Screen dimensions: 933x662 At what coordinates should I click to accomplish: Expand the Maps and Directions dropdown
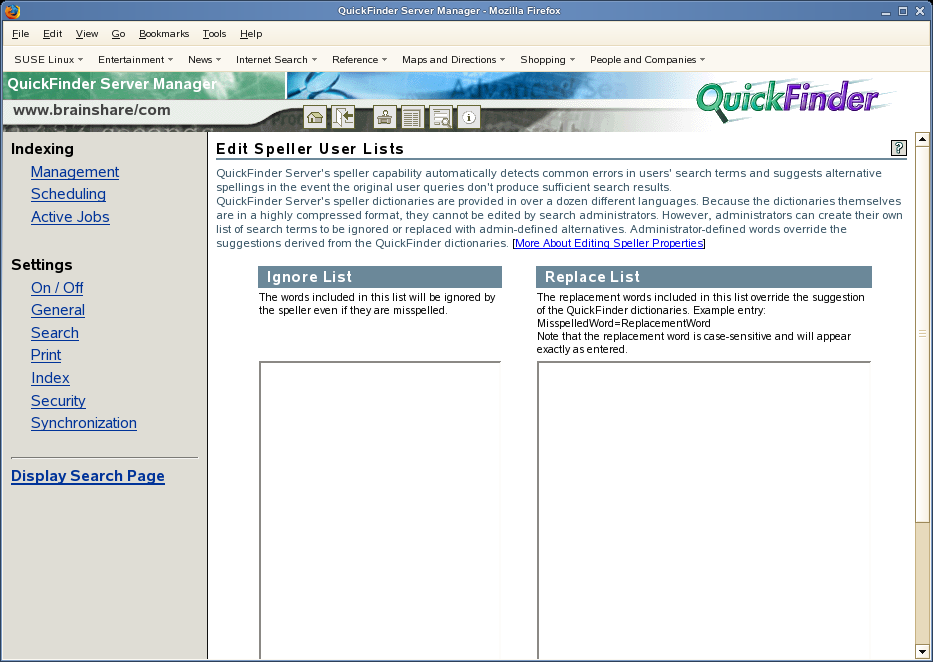tap(454, 59)
